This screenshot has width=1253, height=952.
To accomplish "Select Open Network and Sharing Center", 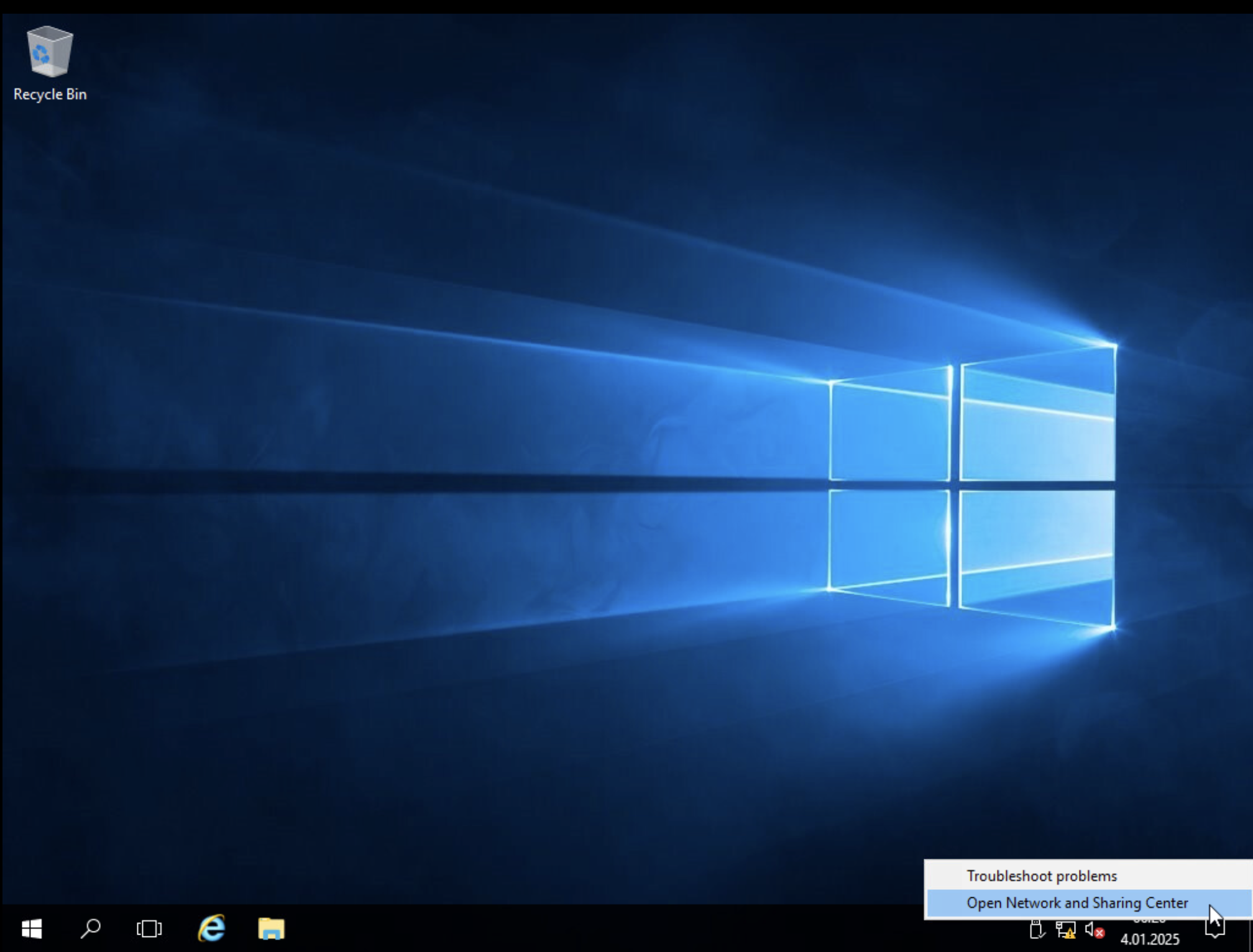I will (x=1076, y=903).
